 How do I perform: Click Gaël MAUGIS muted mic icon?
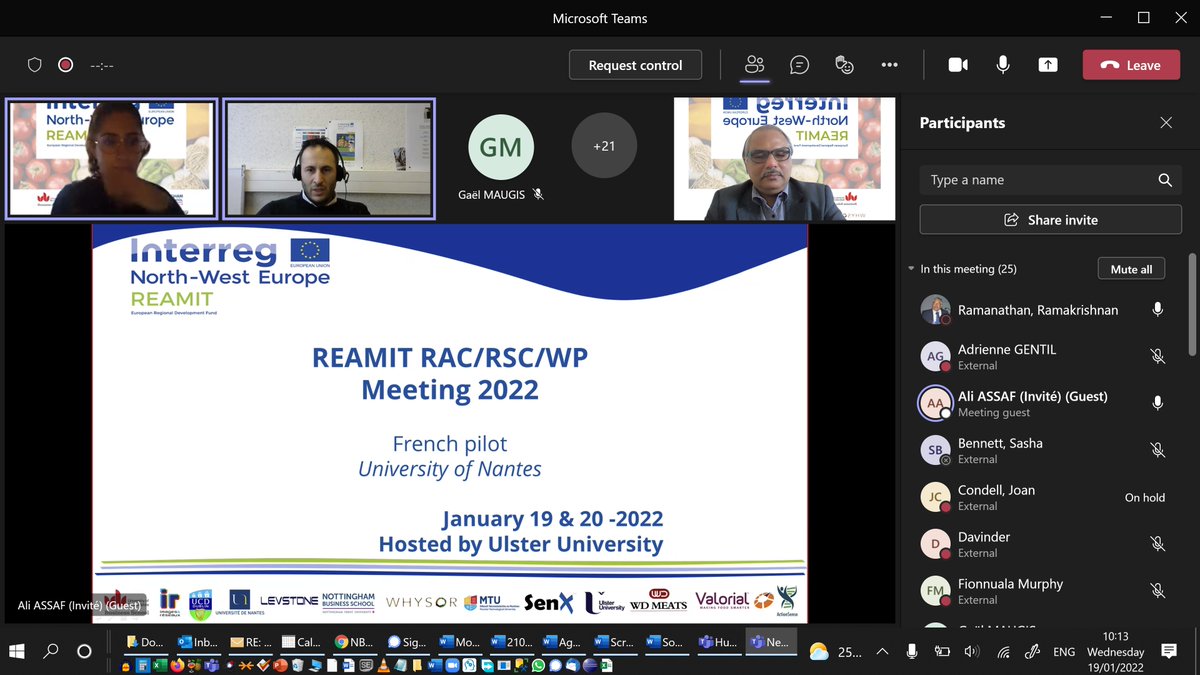click(538, 194)
